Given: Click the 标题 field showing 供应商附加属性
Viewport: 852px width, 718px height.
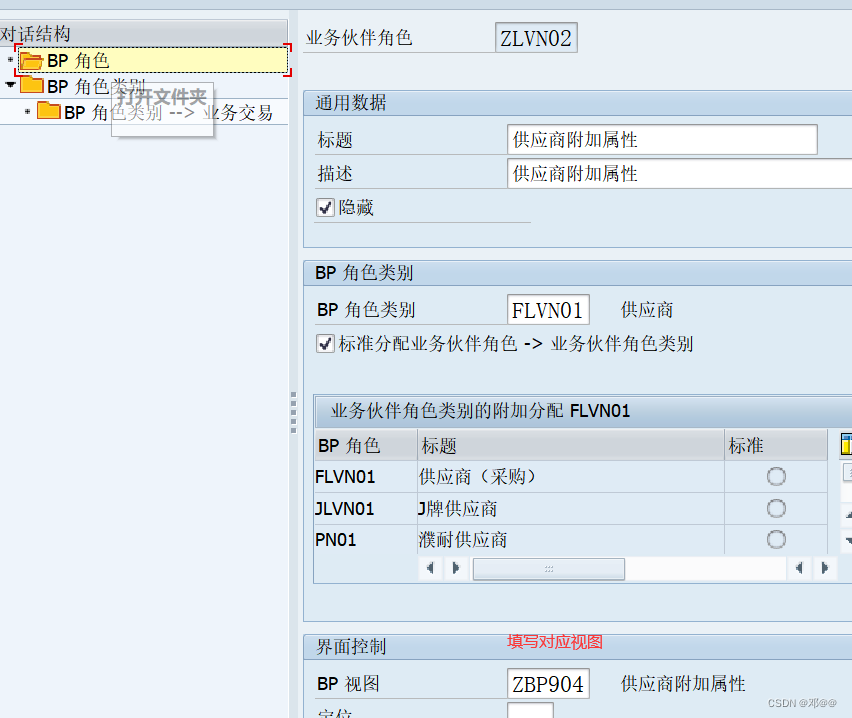Looking at the screenshot, I should click(x=662, y=139).
